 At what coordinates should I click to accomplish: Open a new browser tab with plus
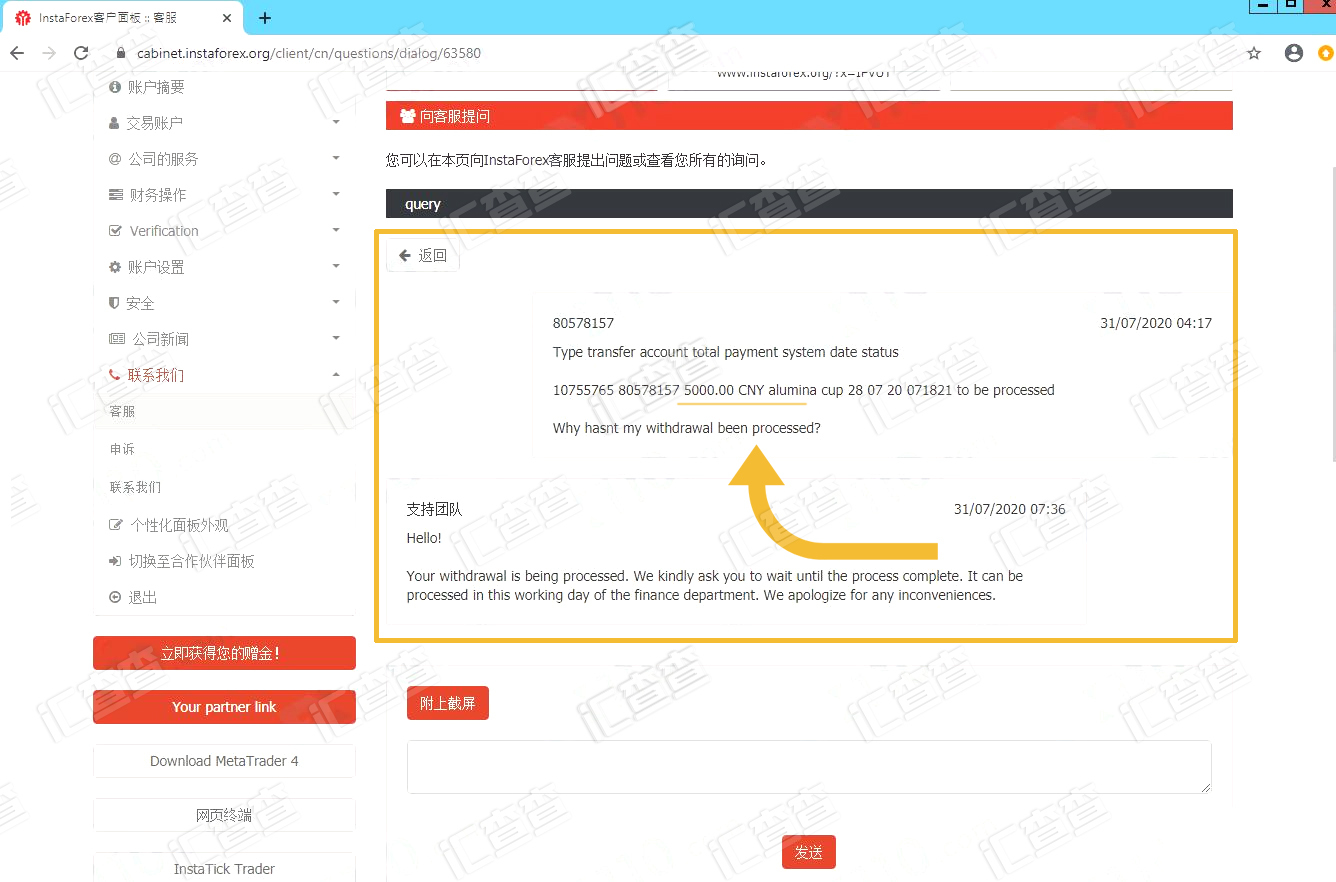(265, 18)
